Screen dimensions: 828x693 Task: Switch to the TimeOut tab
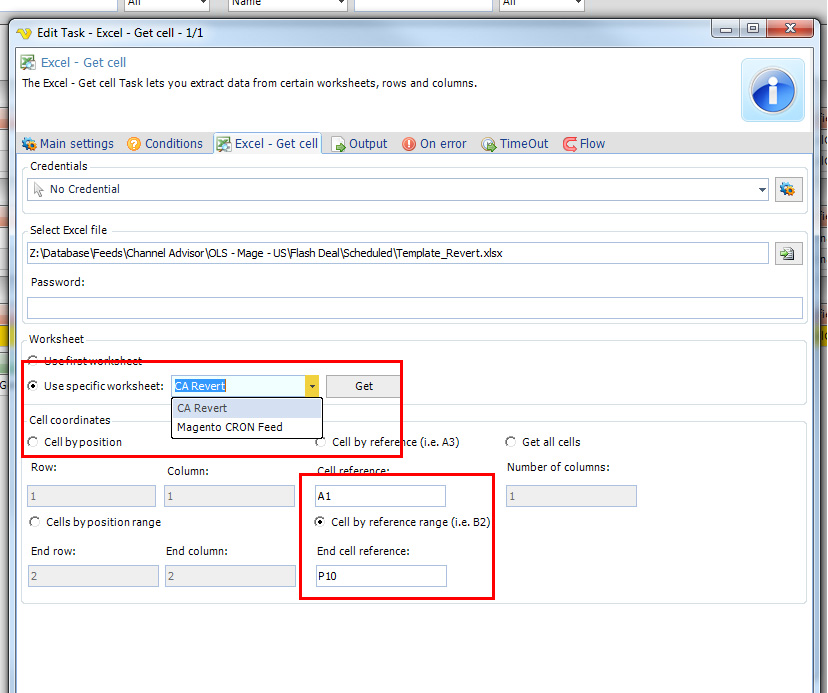(x=515, y=144)
